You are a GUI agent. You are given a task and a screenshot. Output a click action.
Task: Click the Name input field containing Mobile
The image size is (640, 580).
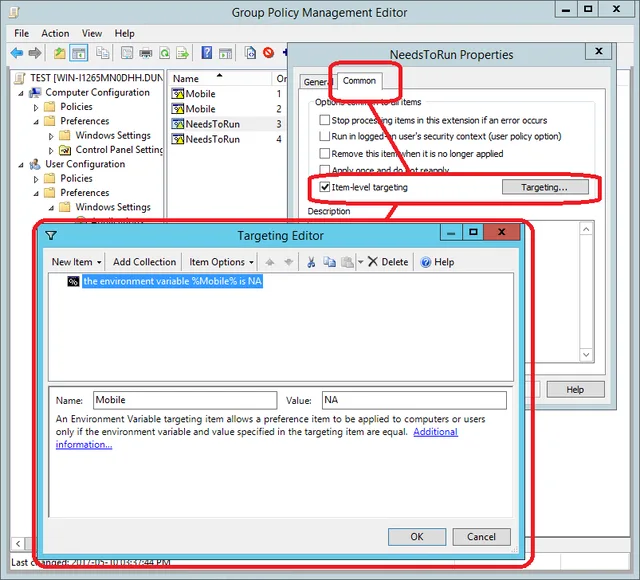coord(185,400)
